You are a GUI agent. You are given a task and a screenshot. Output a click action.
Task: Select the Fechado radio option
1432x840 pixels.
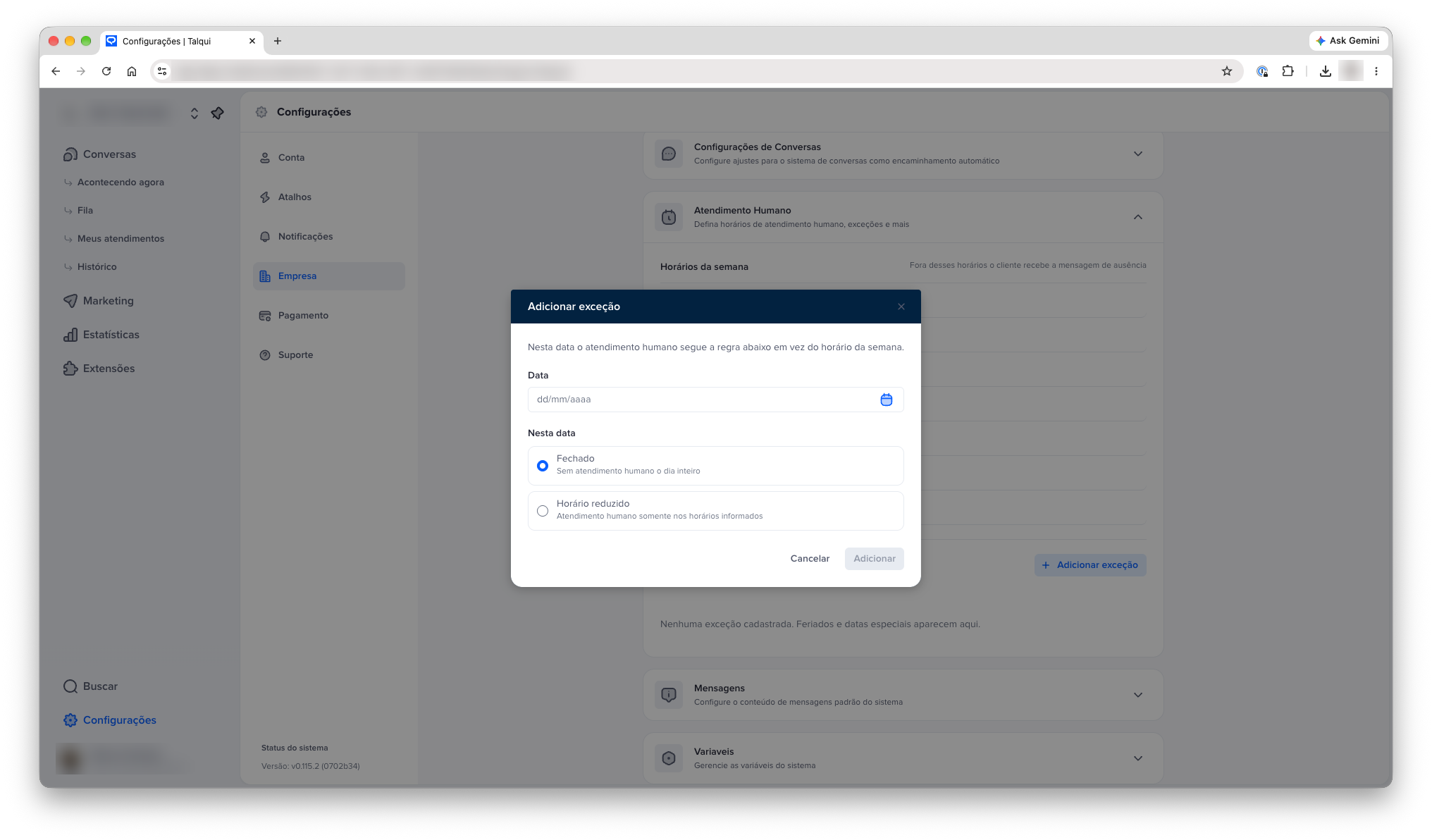tap(715, 465)
